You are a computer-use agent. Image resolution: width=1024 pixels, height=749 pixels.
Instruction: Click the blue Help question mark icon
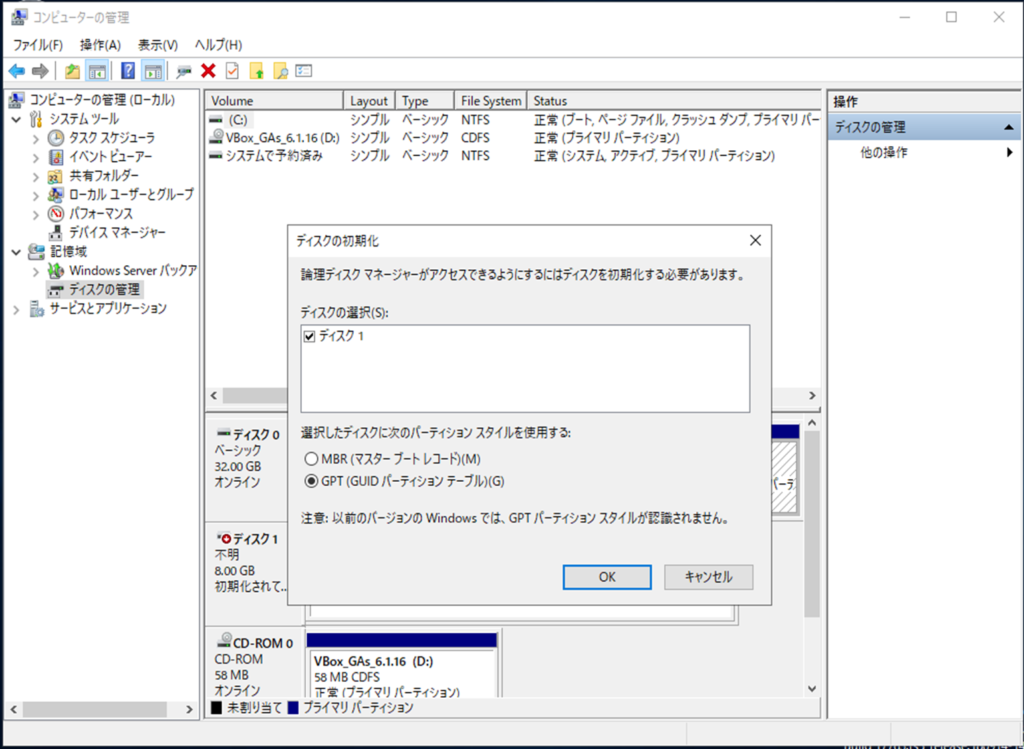128,71
